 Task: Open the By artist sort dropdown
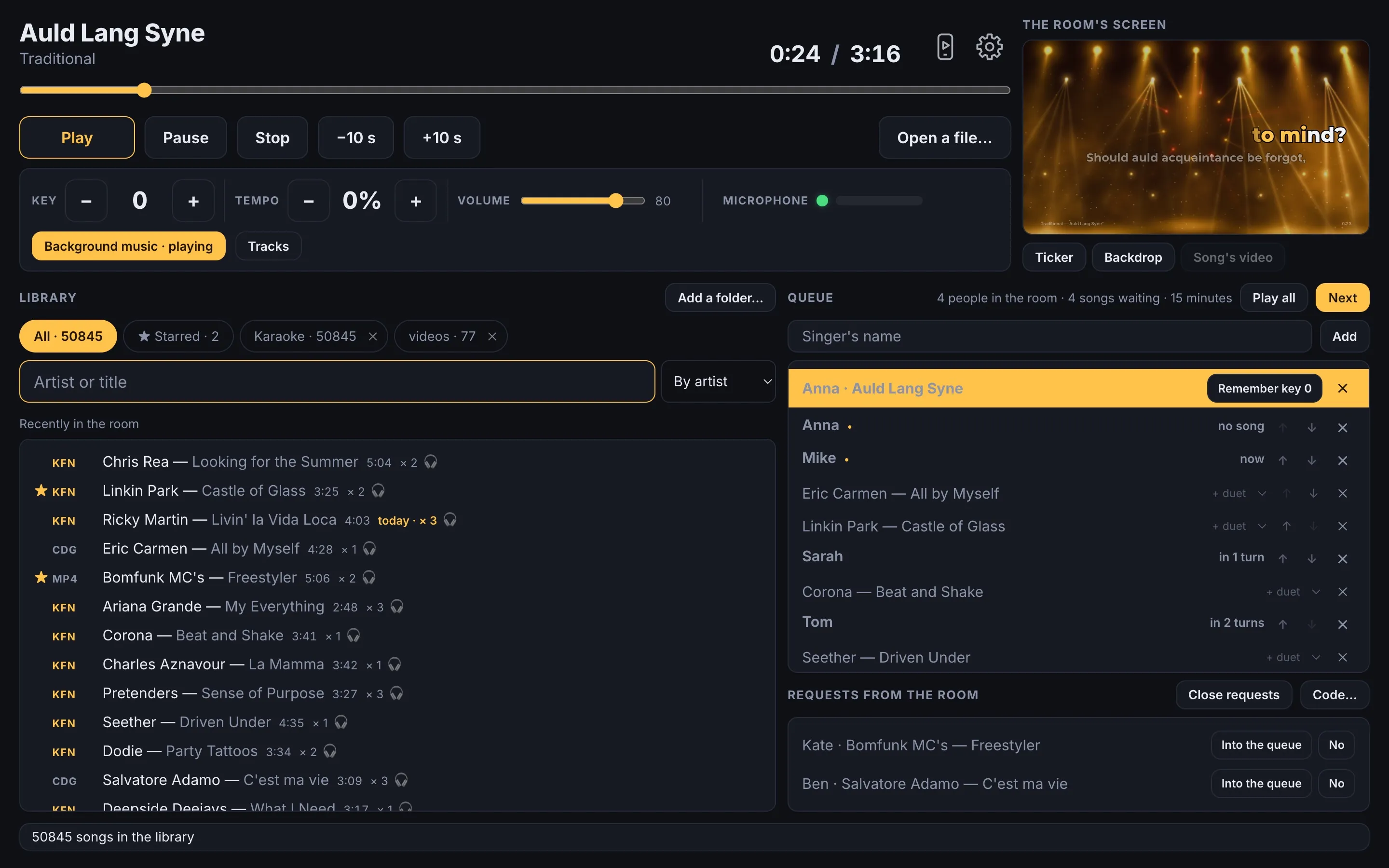(718, 382)
